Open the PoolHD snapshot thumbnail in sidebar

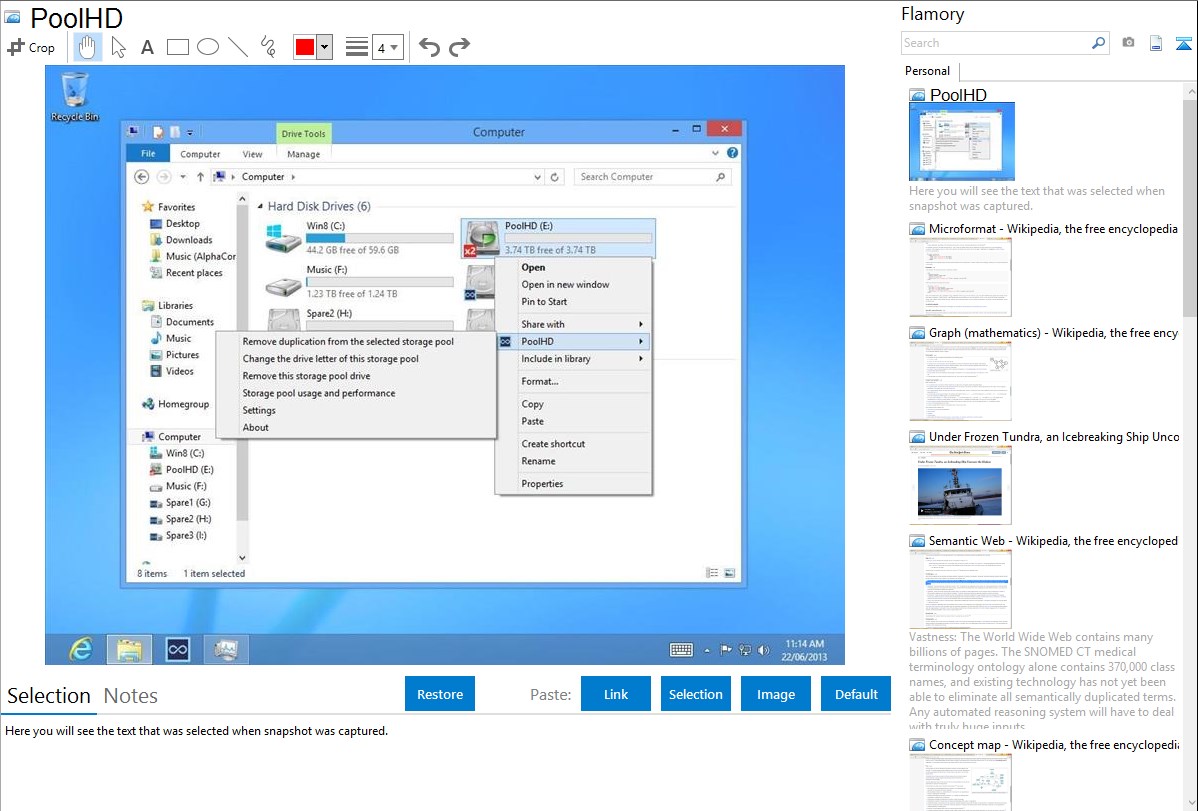pos(962,141)
